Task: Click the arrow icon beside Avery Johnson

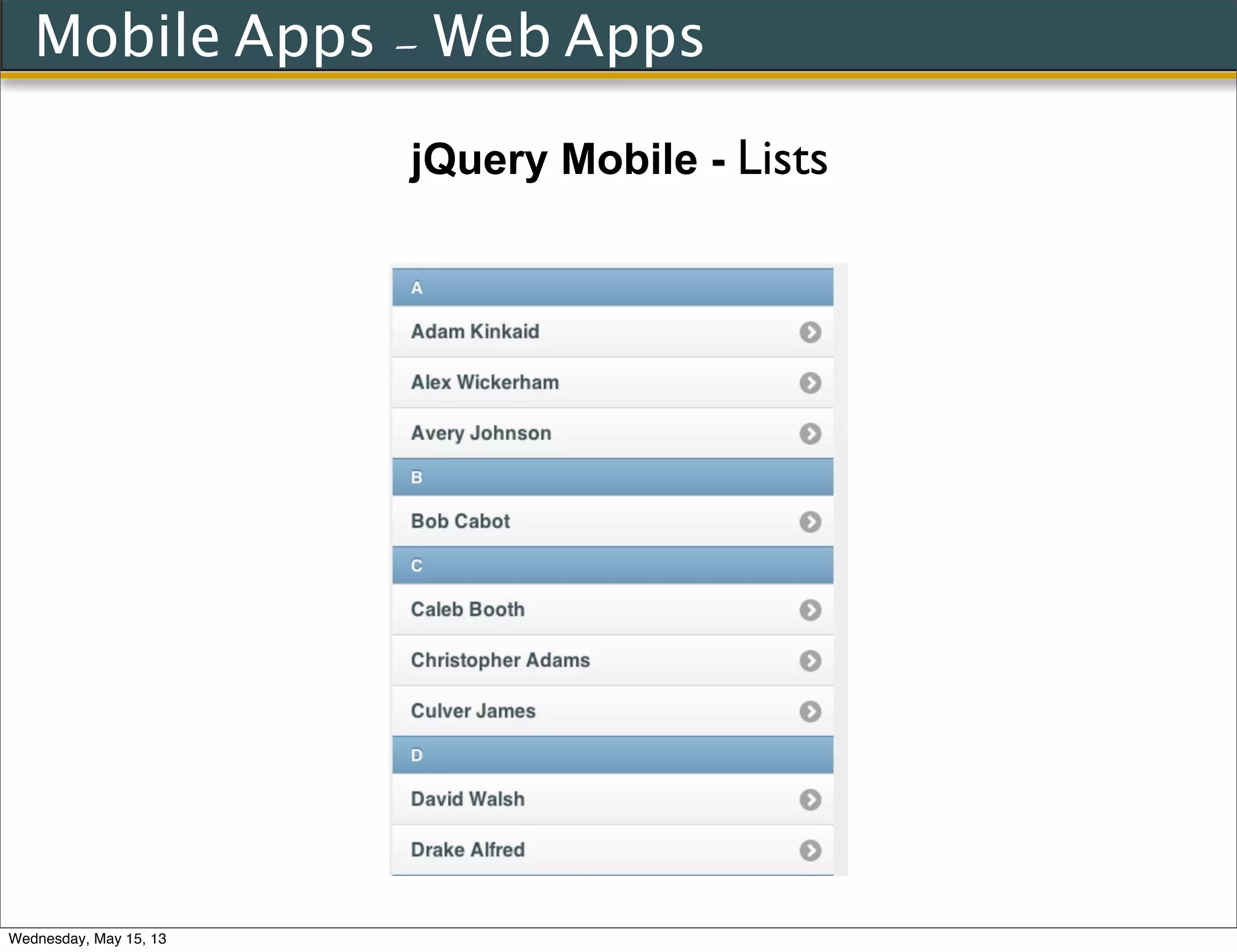Action: (x=810, y=433)
